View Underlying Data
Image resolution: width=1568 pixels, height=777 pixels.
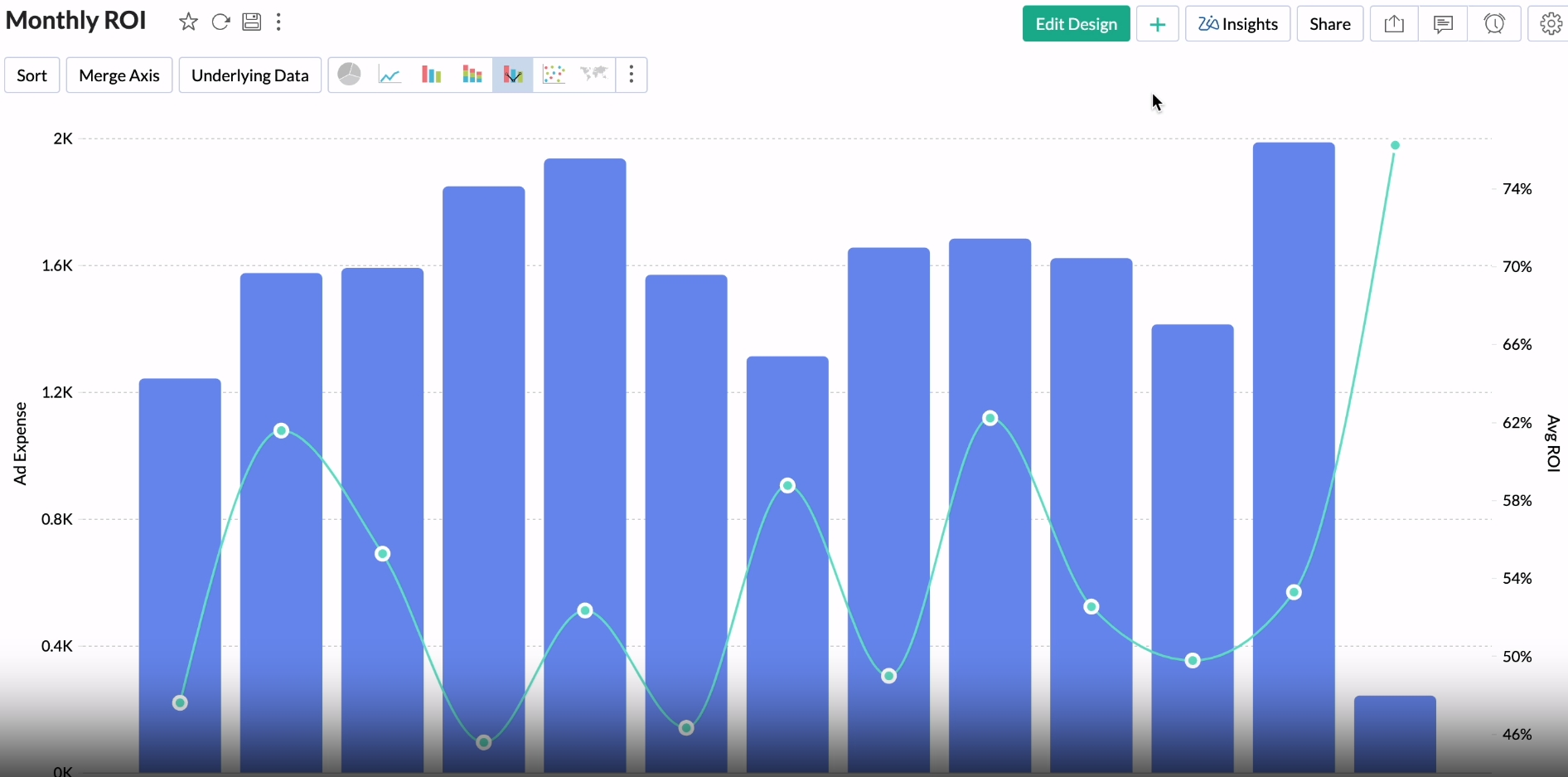[249, 75]
